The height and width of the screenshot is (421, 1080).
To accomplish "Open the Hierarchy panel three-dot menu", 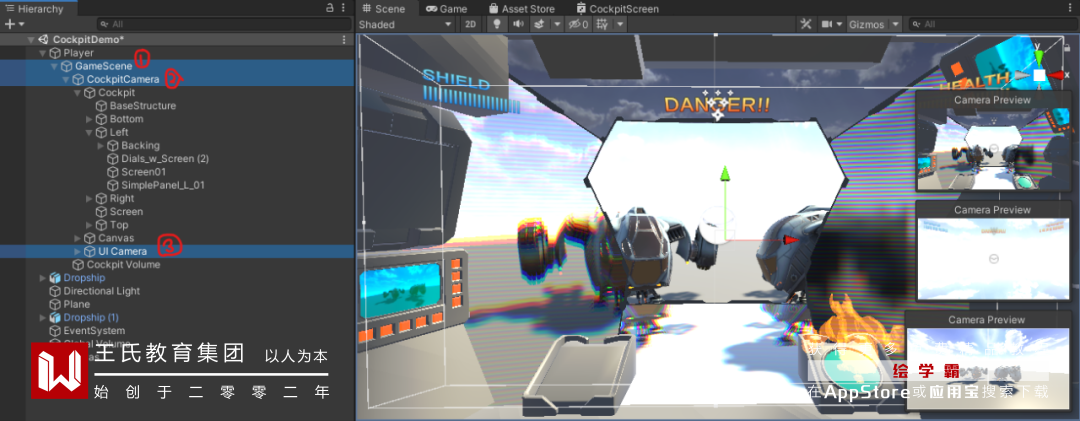I will (344, 8).
